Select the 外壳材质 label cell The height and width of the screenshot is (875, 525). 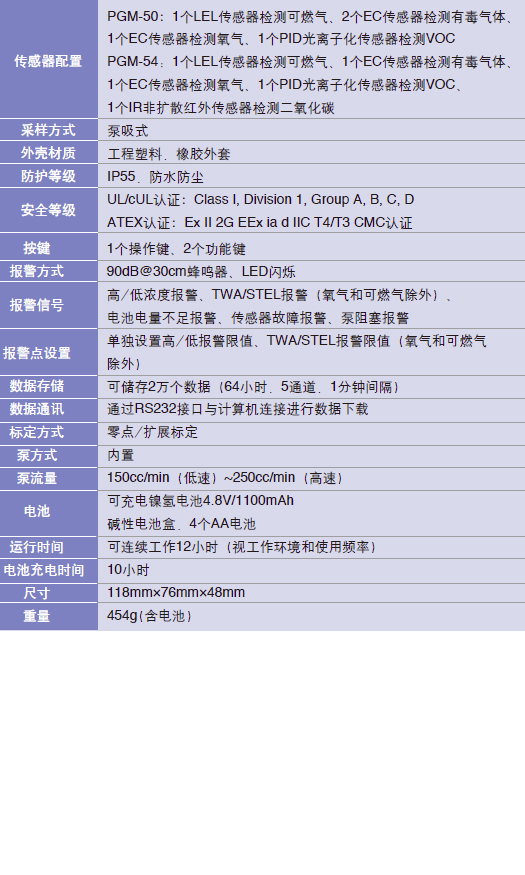[49, 153]
